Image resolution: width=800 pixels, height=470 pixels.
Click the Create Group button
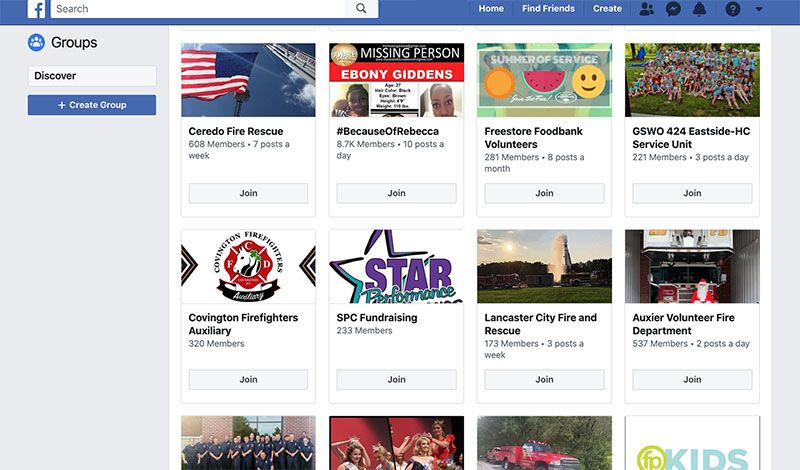[x=92, y=105]
